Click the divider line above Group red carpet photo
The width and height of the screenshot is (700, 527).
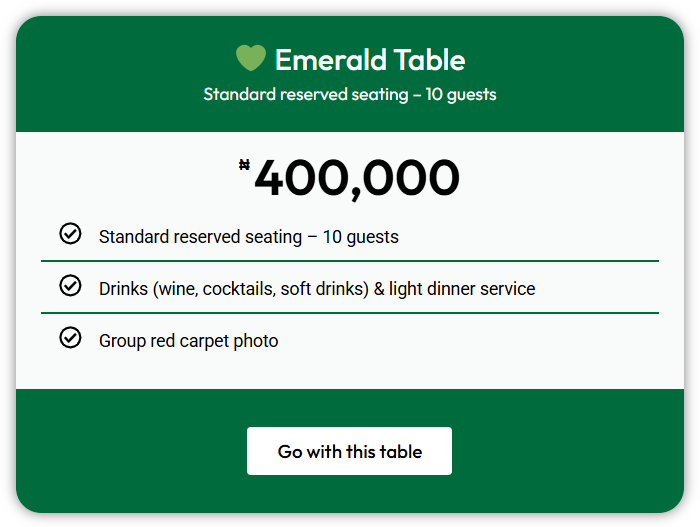coord(350,313)
